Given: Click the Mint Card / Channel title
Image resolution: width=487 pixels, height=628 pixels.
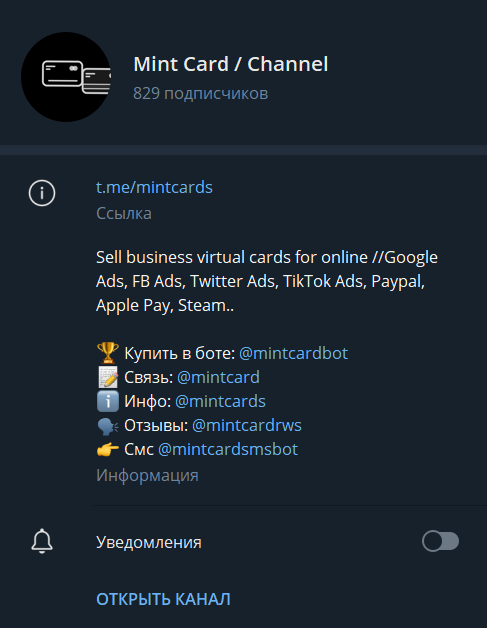Looking at the screenshot, I should (231, 64).
